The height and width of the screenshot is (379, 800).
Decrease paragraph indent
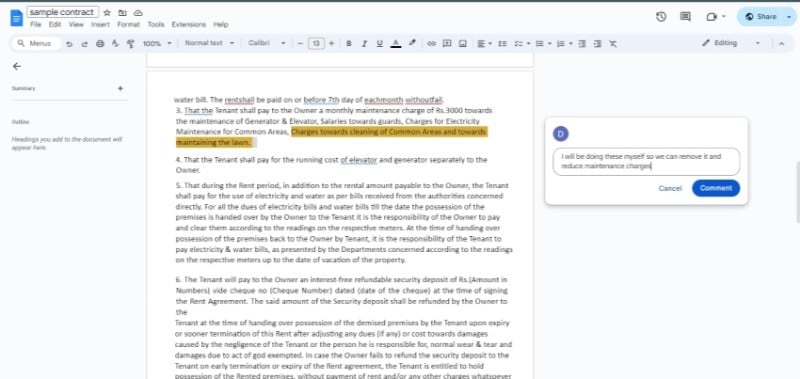tap(582, 43)
